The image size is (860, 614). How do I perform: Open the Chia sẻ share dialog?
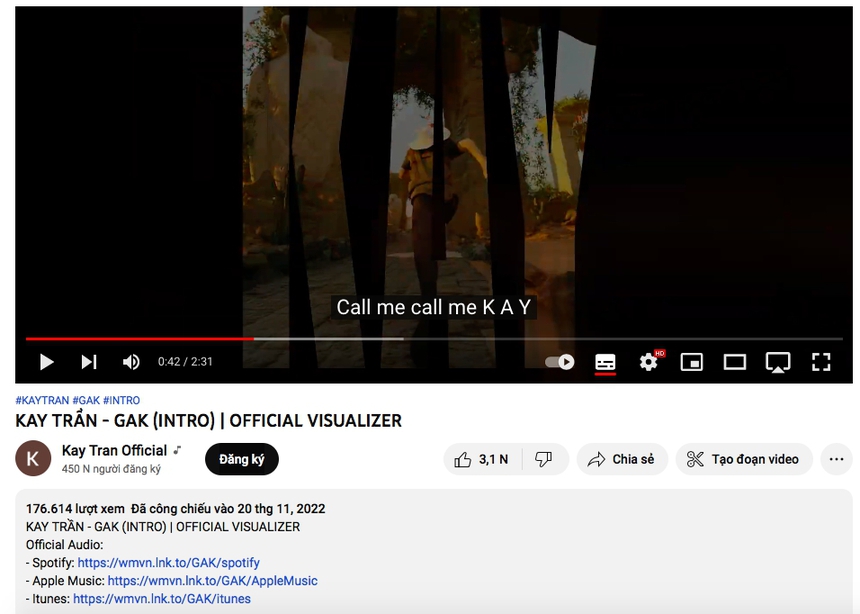click(622, 459)
